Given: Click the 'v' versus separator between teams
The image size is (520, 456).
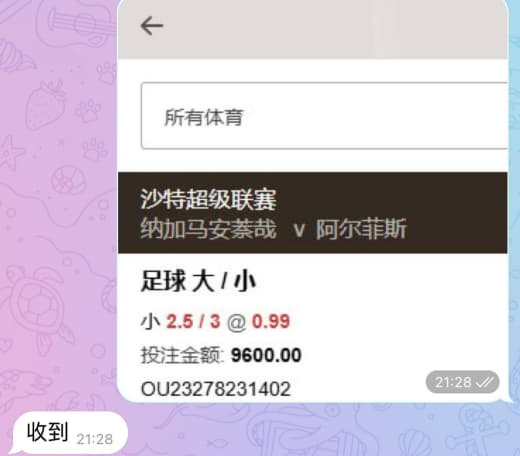Looking at the screenshot, I should click(298, 230).
